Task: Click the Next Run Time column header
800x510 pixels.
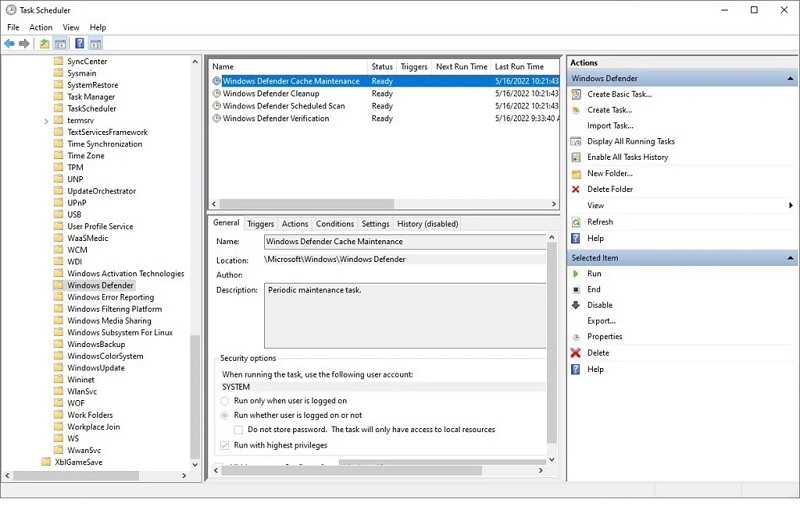Action: click(461, 67)
